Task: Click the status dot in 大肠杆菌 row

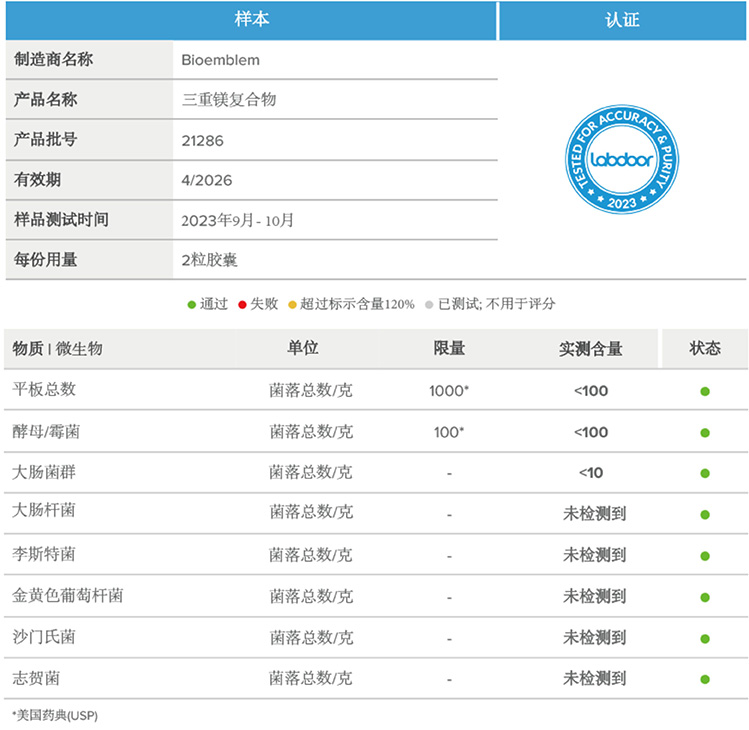Action: click(x=705, y=514)
